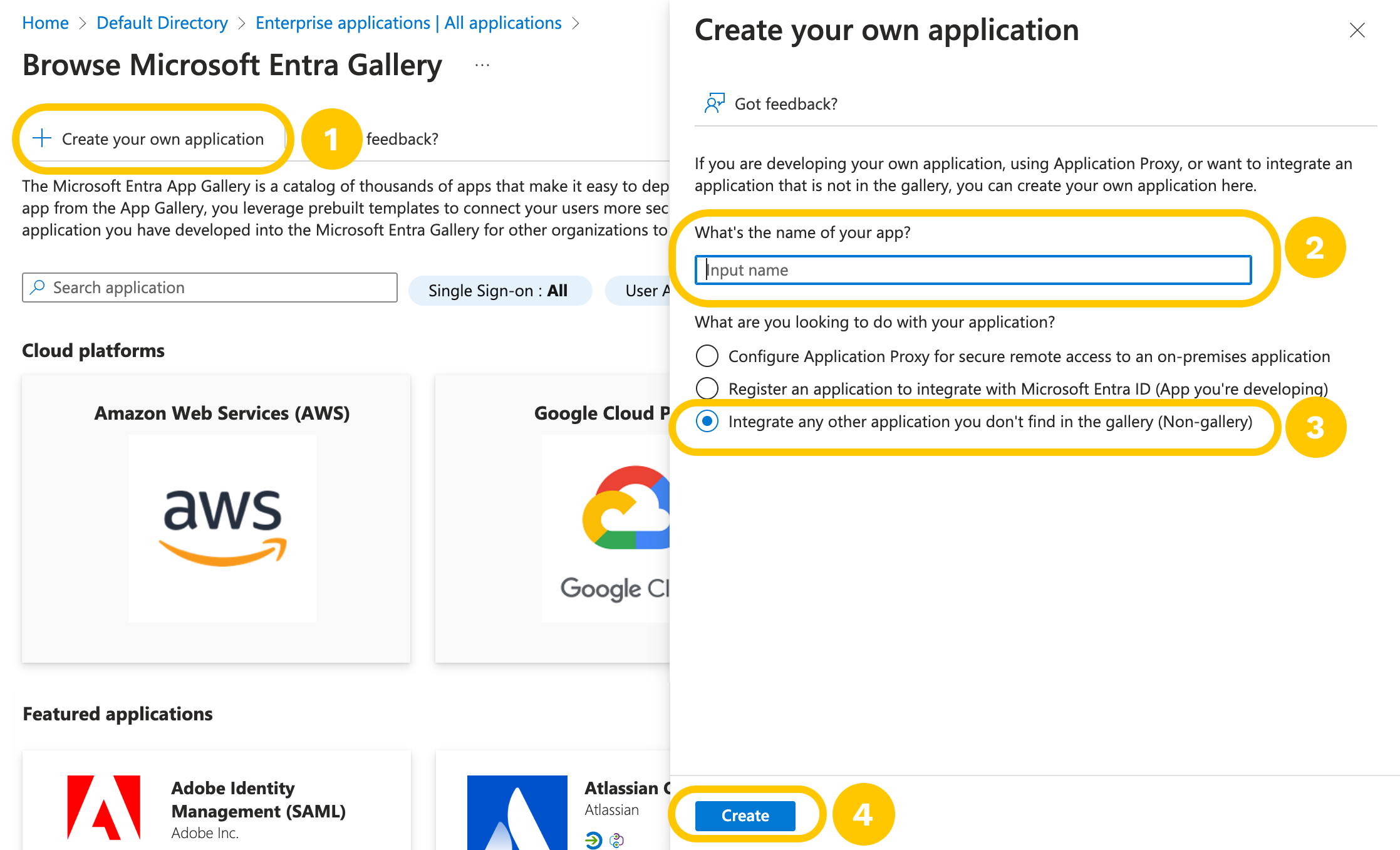
Task: Click the AWS logo thumbnail
Action: 222,527
